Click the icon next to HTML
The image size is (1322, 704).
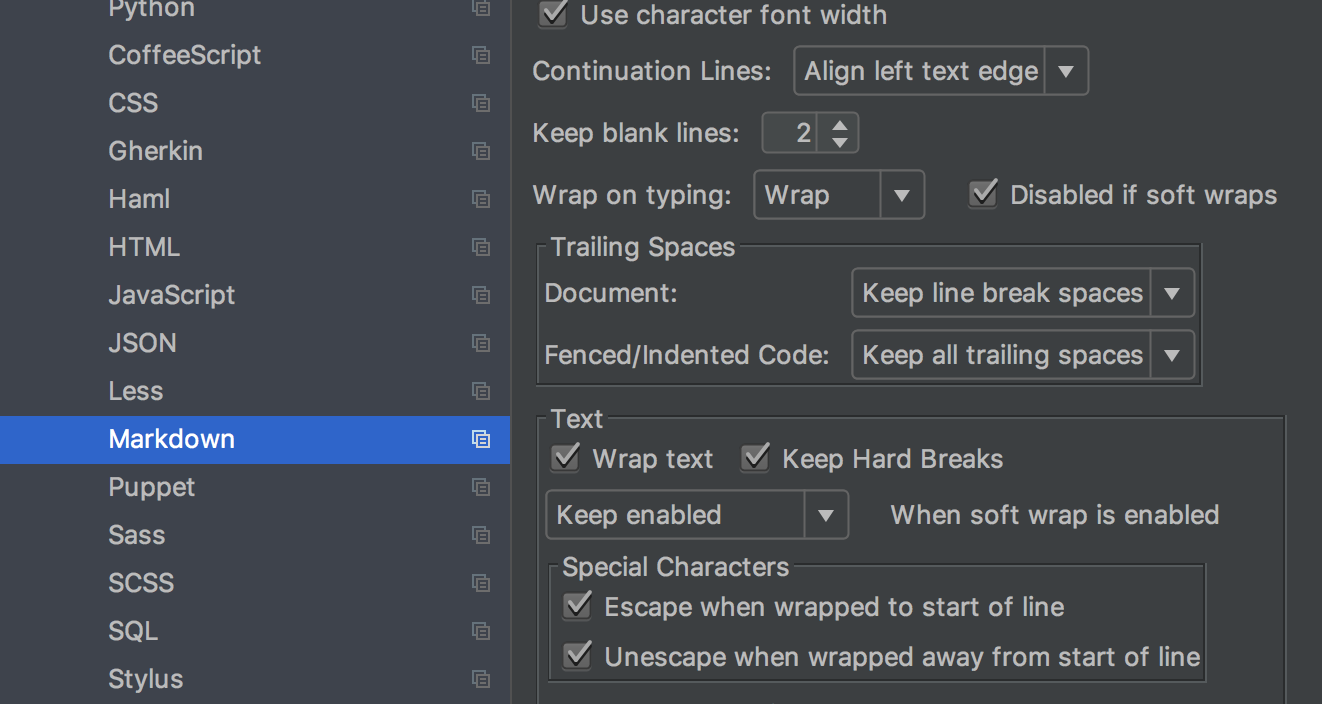pos(481,247)
